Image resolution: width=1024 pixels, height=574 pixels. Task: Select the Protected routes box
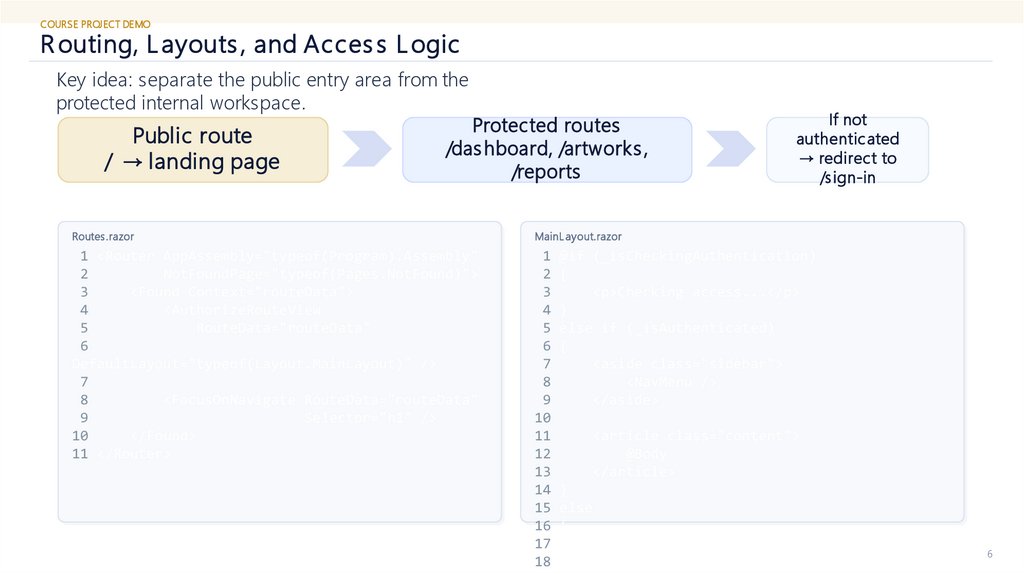click(546, 149)
